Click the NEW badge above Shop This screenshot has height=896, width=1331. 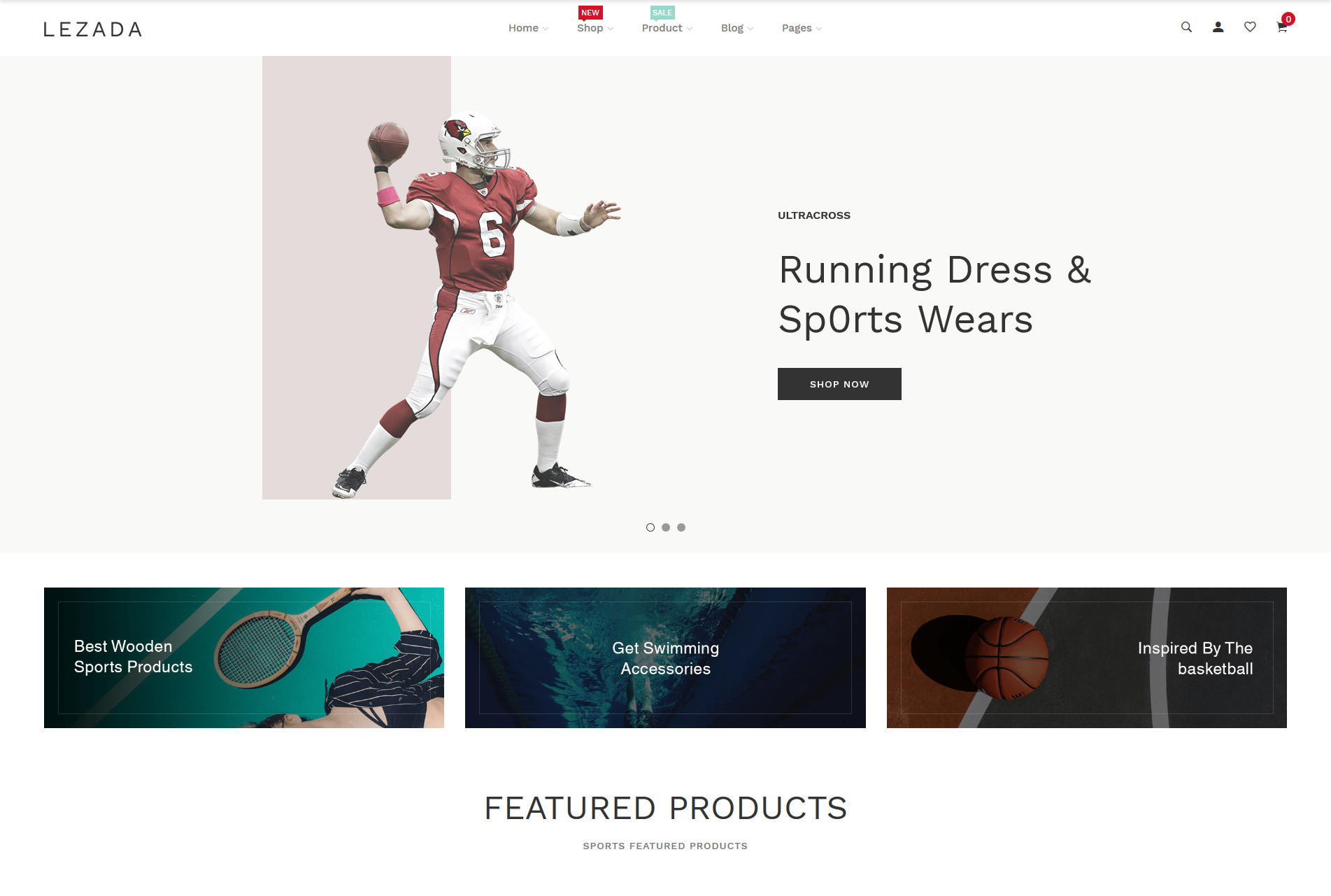[x=590, y=13]
